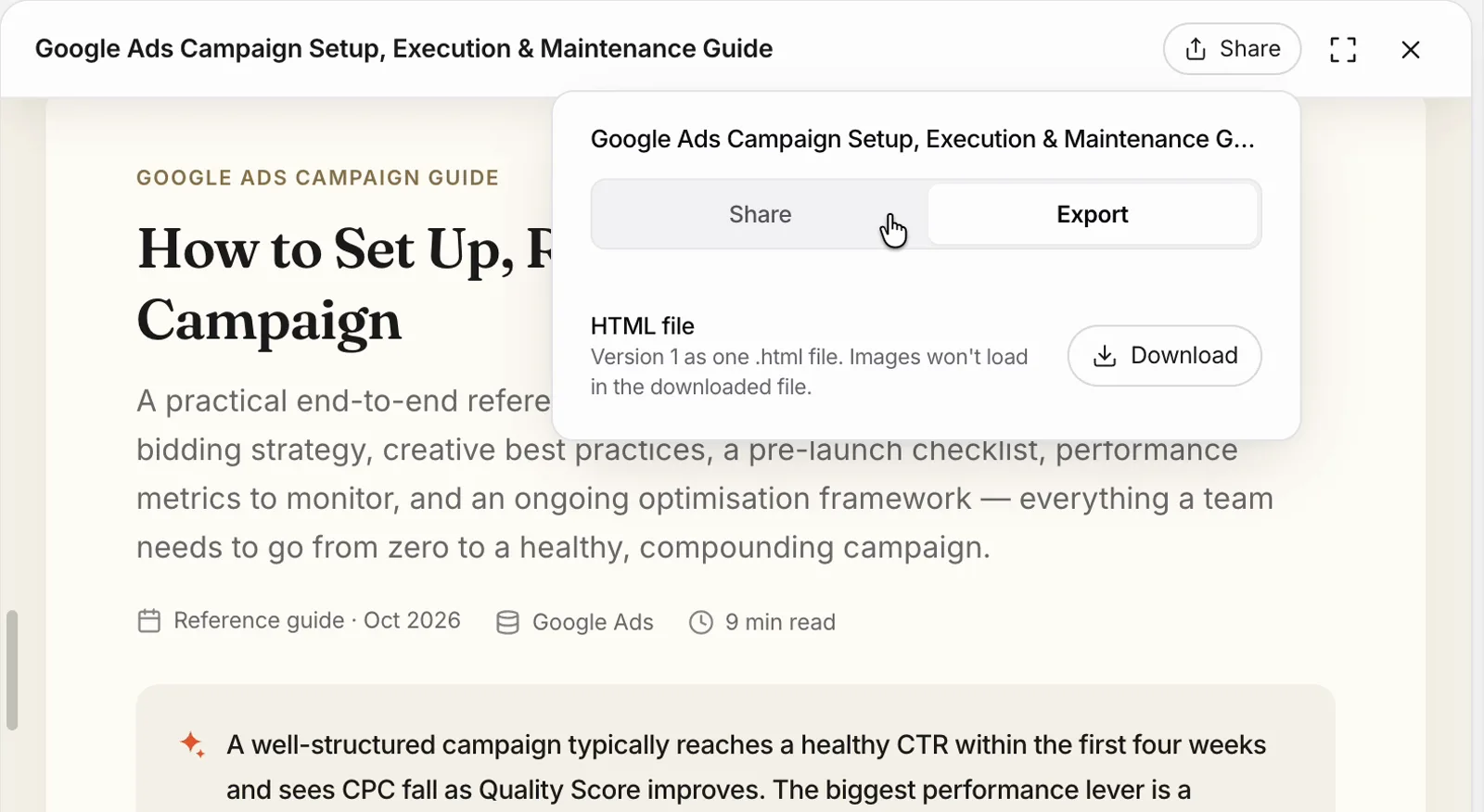This screenshot has height=812, width=1484.
Task: Click the left vertical scrollbar handle
Action: pyautogui.click(x=12, y=669)
